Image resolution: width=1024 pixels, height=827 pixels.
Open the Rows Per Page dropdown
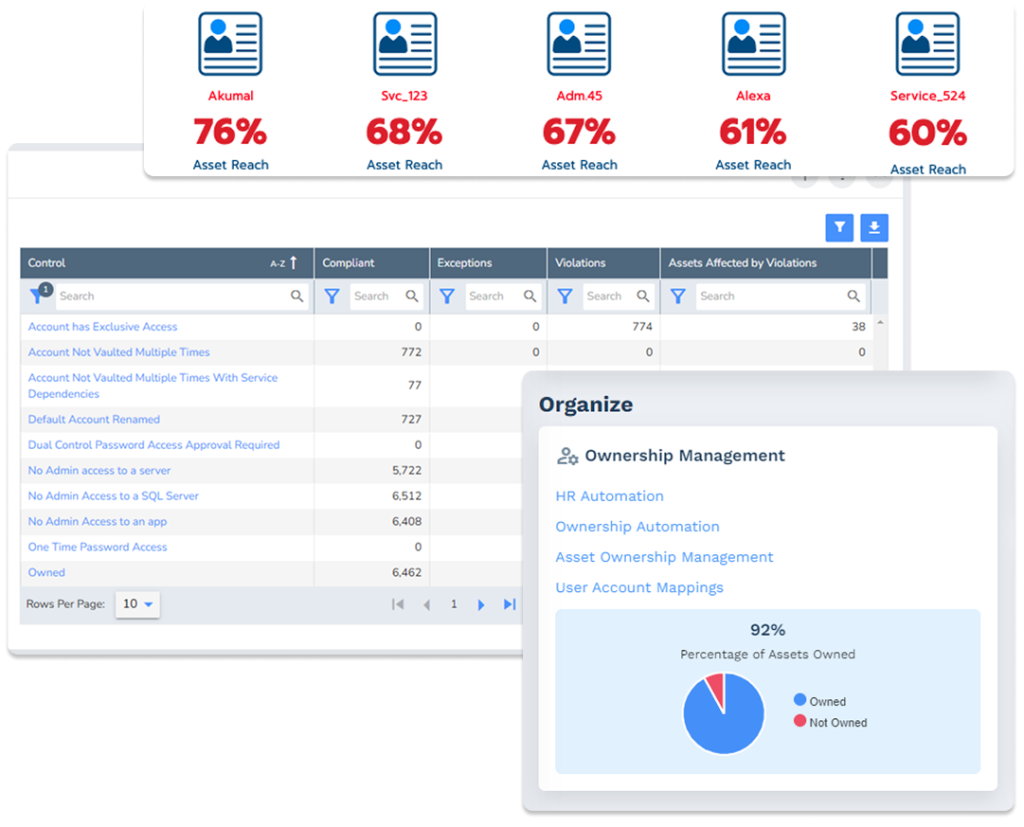point(138,604)
